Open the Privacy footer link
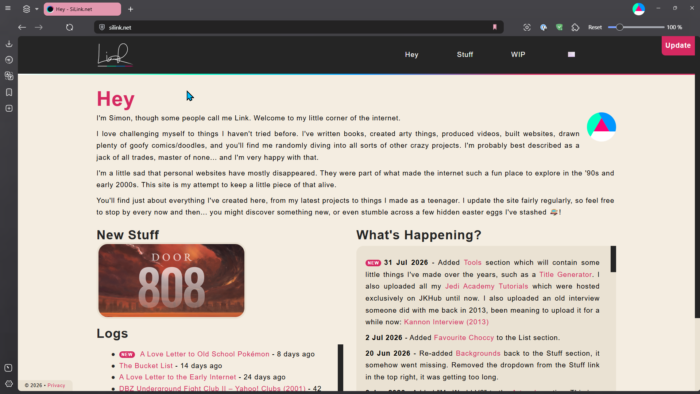This screenshot has width=700, height=394. [56, 385]
